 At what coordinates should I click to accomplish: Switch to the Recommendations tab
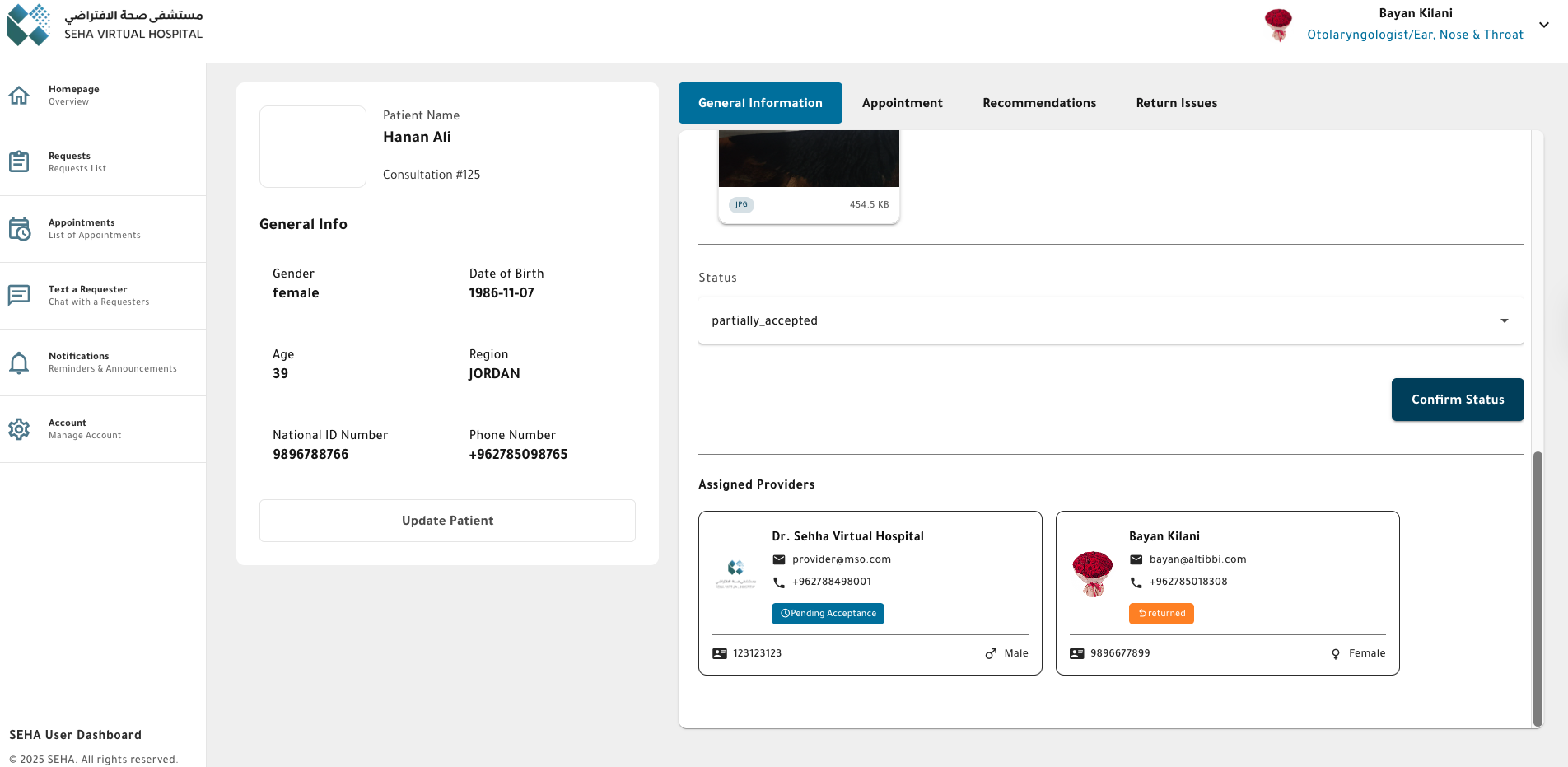pos(1039,103)
